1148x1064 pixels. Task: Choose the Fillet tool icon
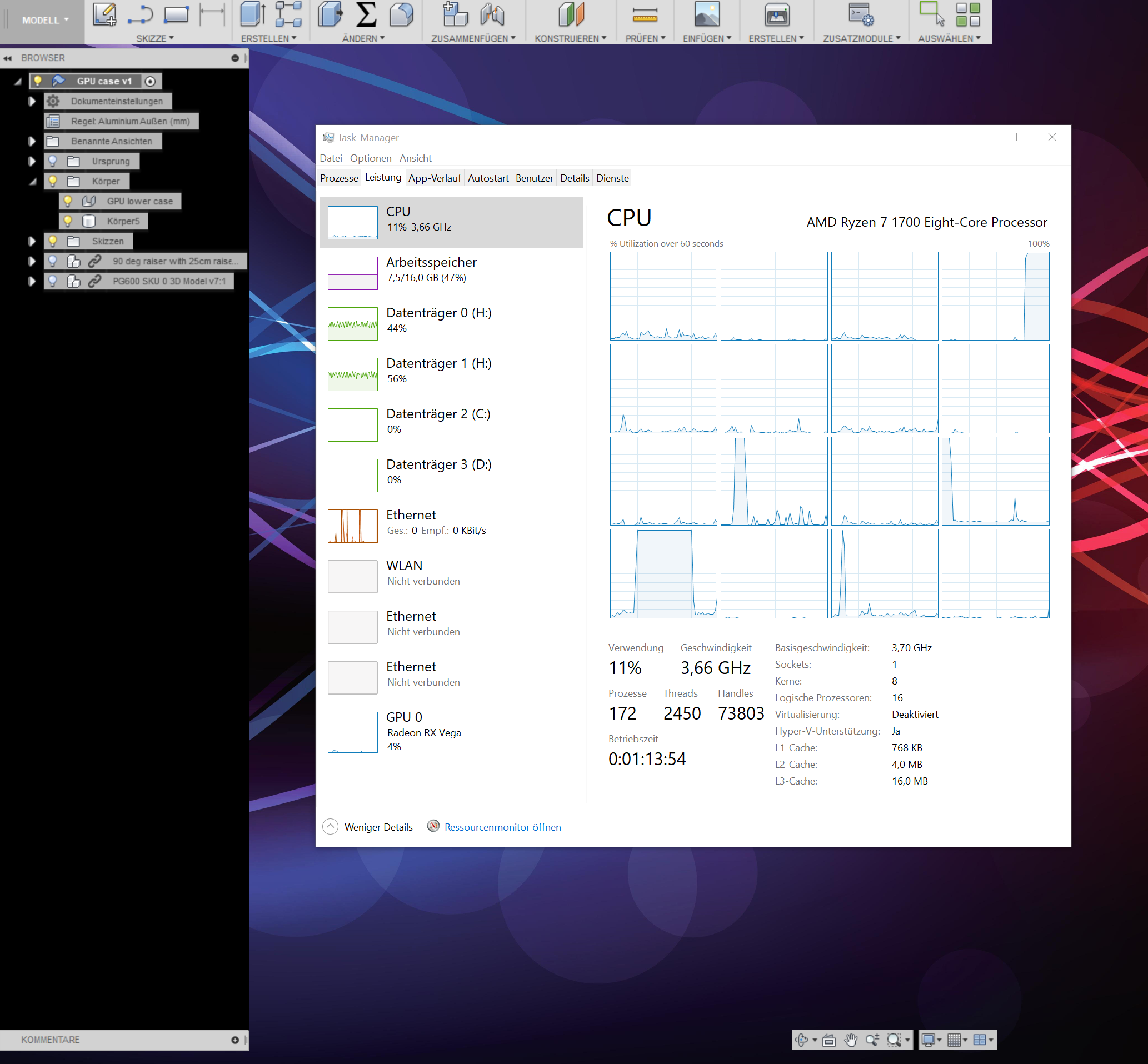click(401, 14)
